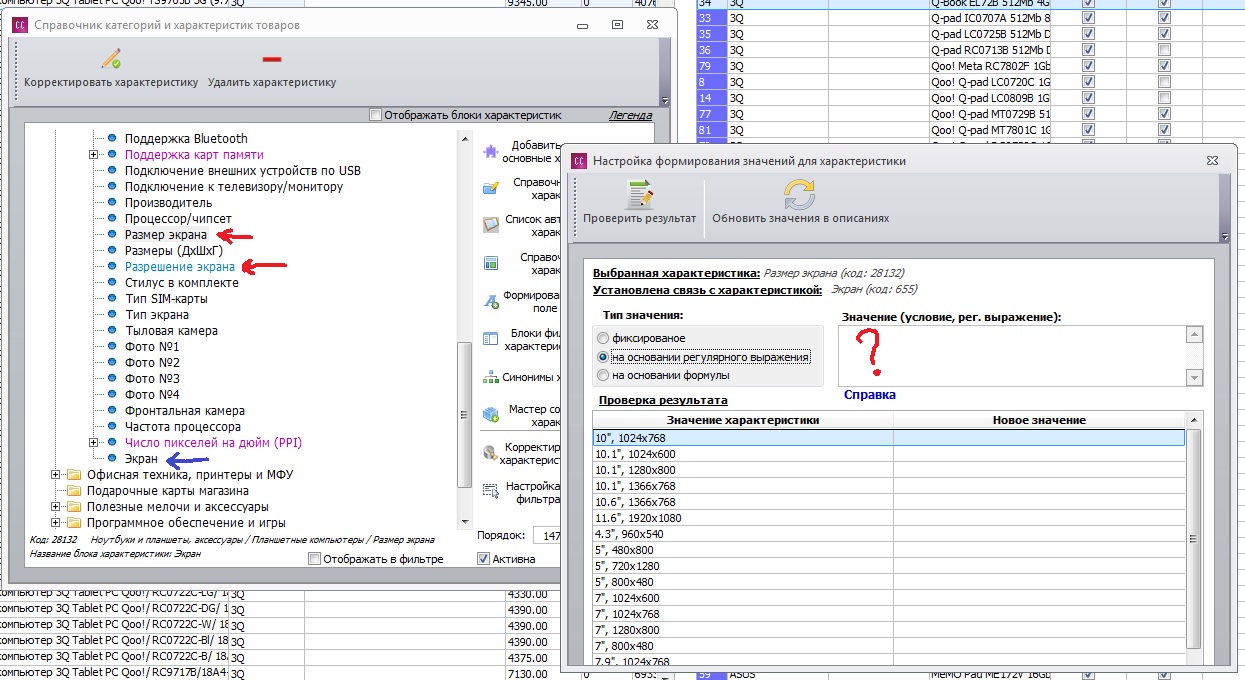Screen dimensions: 1245x680
Task: Click the characteristics tree vertical scrollbar thumb
Action: [463, 414]
